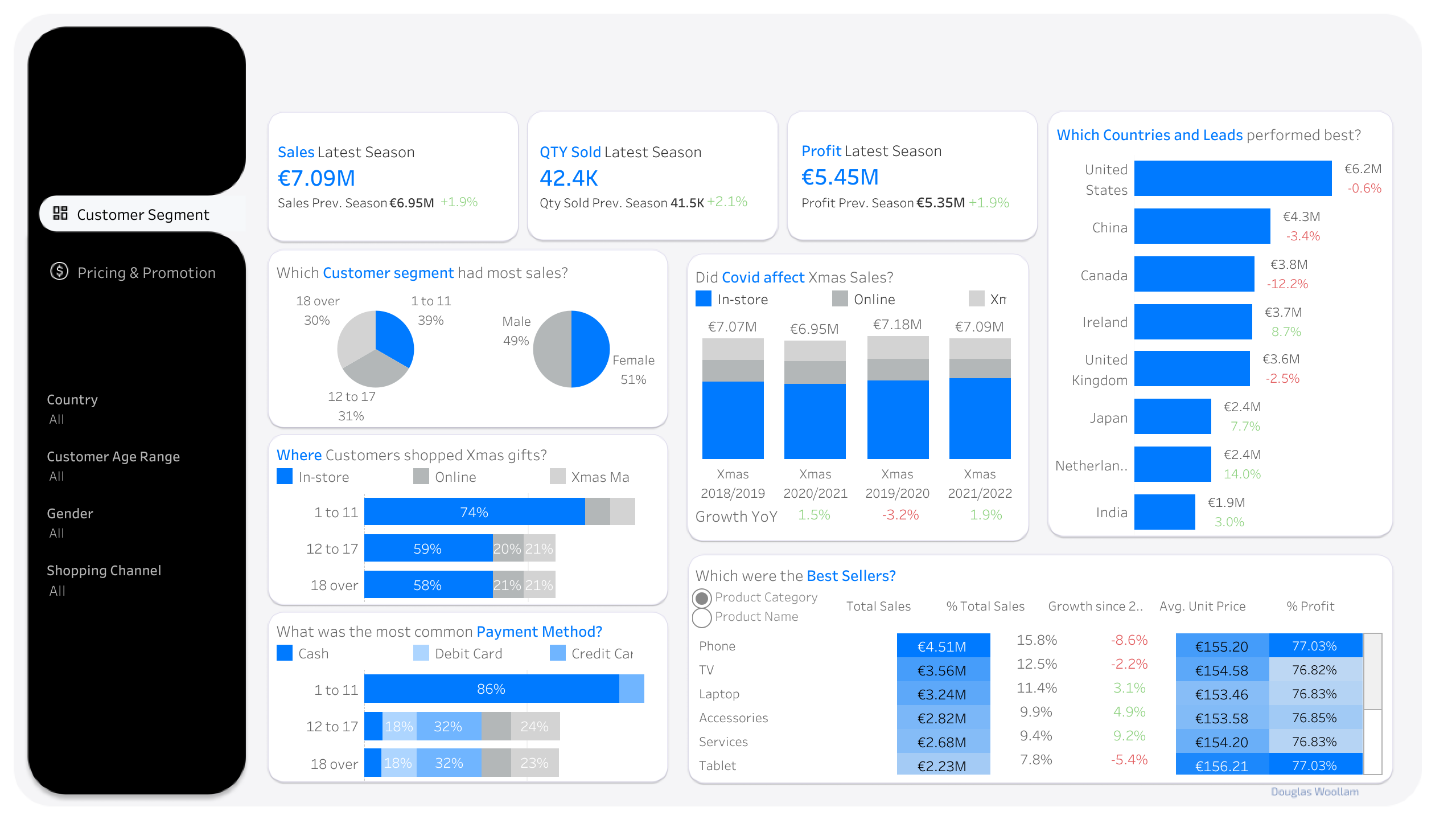Click the TV row label
Screen dimensions: 1456x819
point(706,670)
